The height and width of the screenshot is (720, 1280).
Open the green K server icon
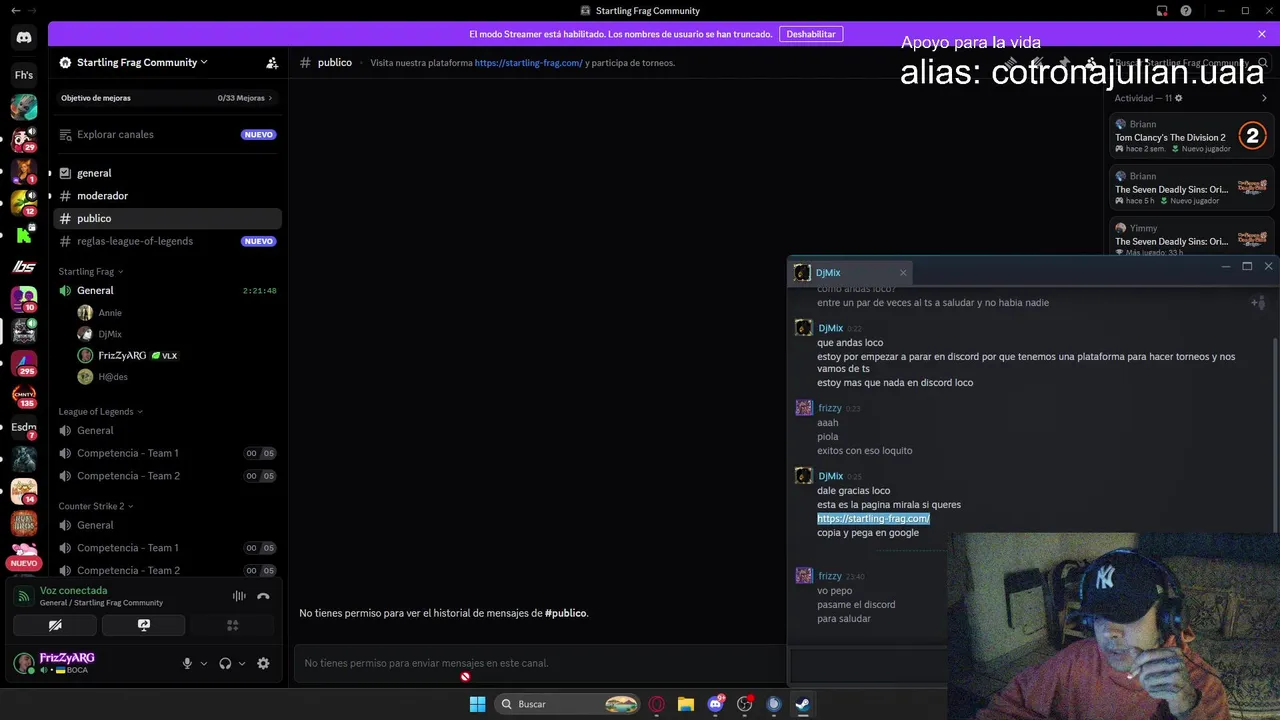[x=24, y=235]
